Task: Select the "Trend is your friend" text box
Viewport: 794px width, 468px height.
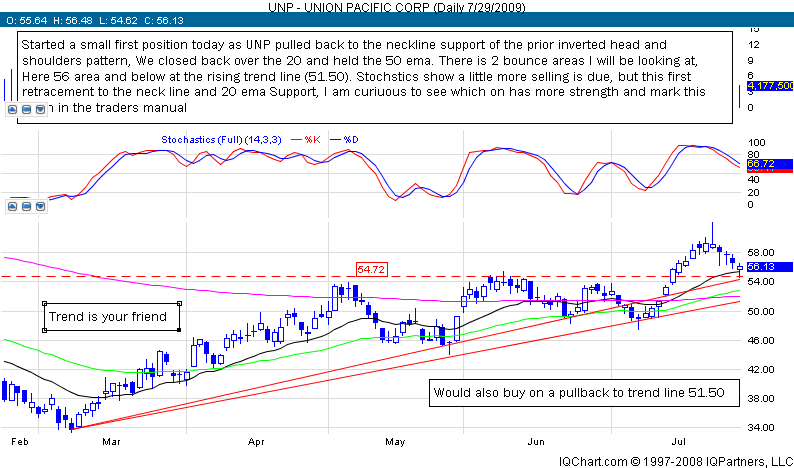Action: (111, 318)
